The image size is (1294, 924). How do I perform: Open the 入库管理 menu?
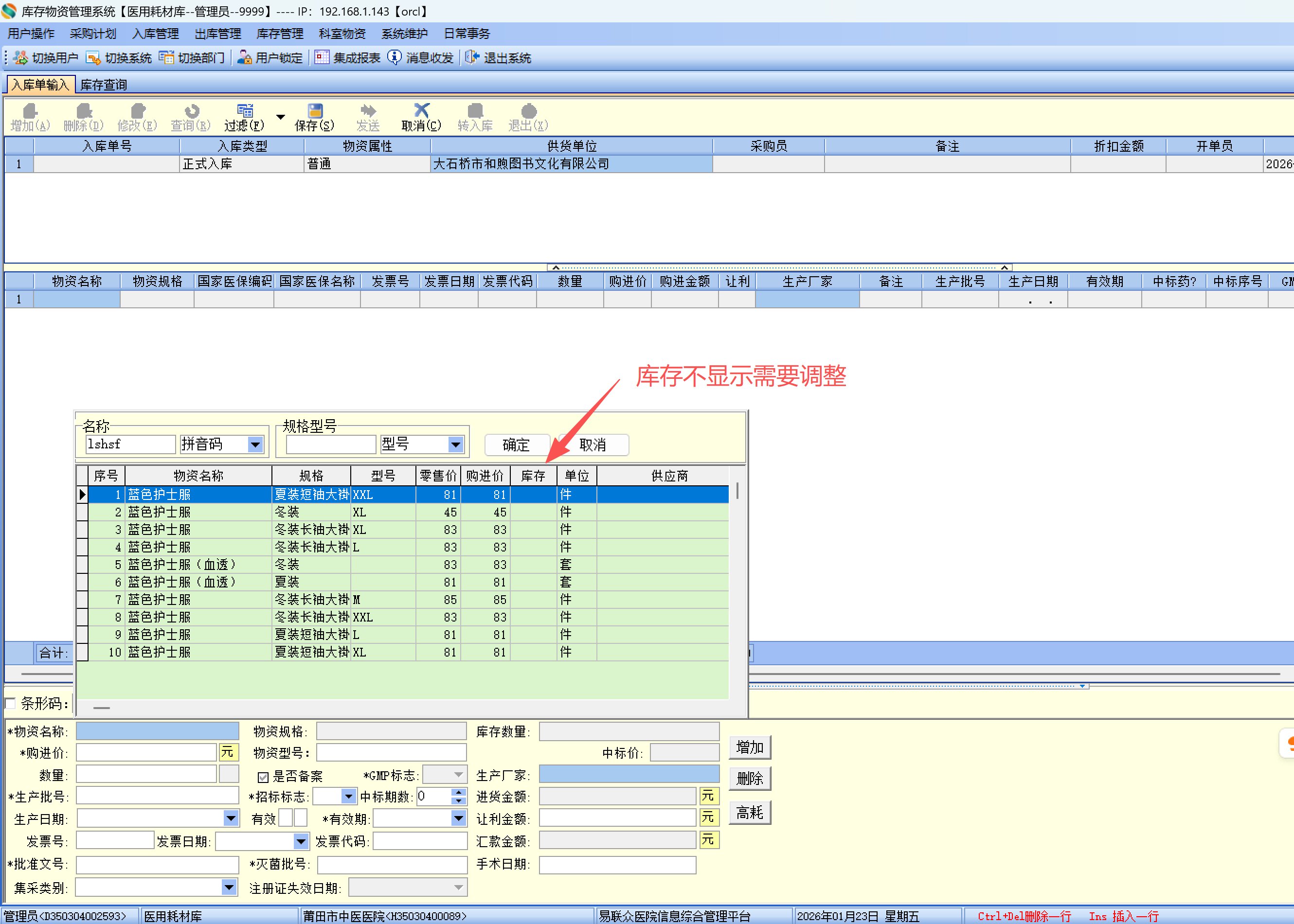tap(155, 34)
